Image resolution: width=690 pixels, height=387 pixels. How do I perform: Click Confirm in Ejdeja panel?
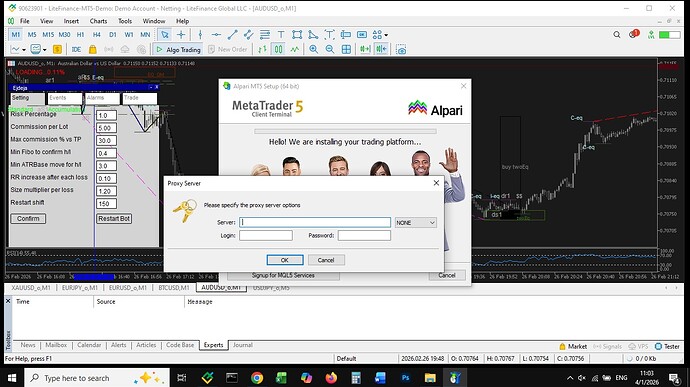(x=28, y=218)
